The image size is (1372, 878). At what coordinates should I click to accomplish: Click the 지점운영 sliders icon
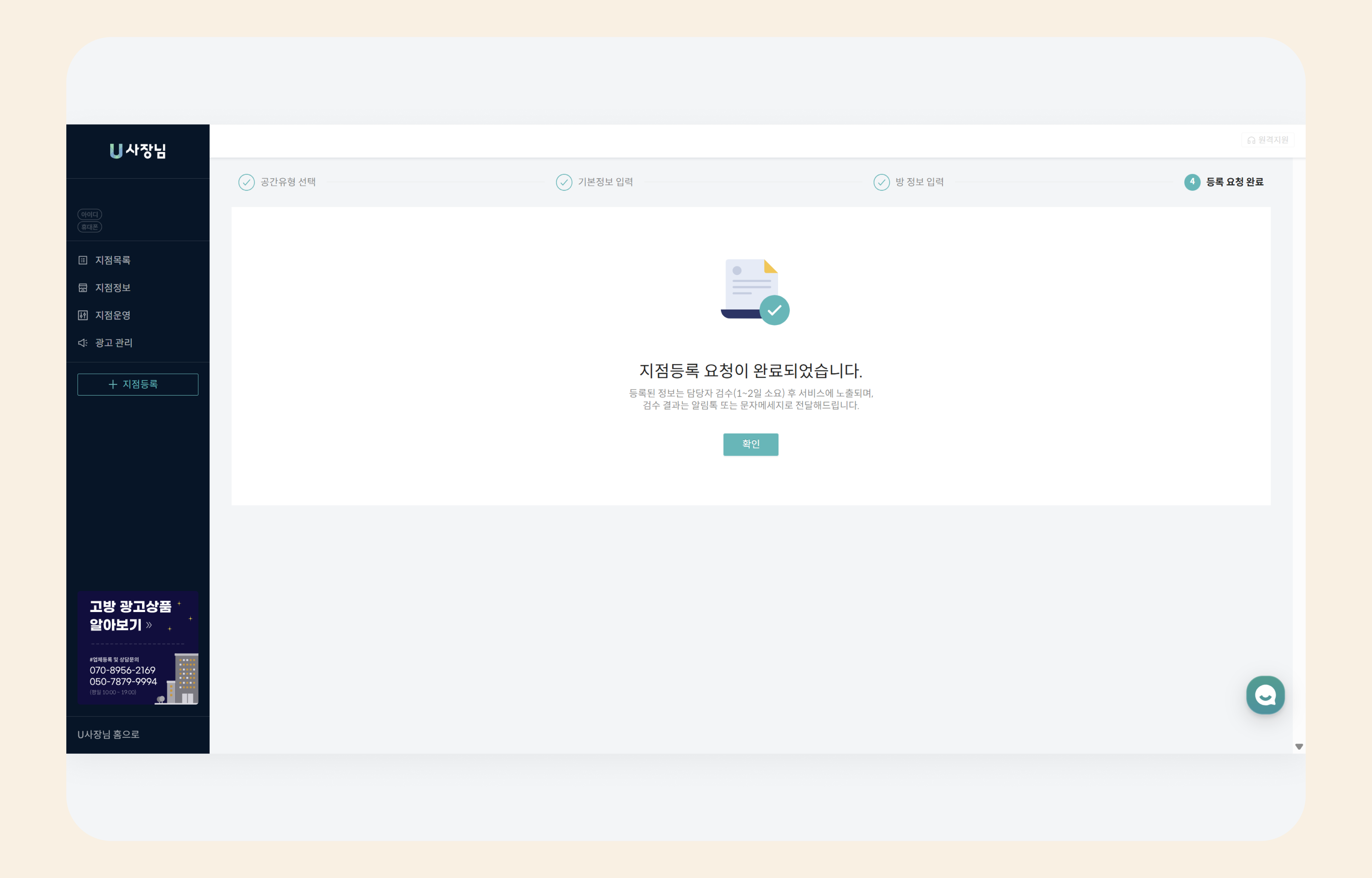pos(83,315)
